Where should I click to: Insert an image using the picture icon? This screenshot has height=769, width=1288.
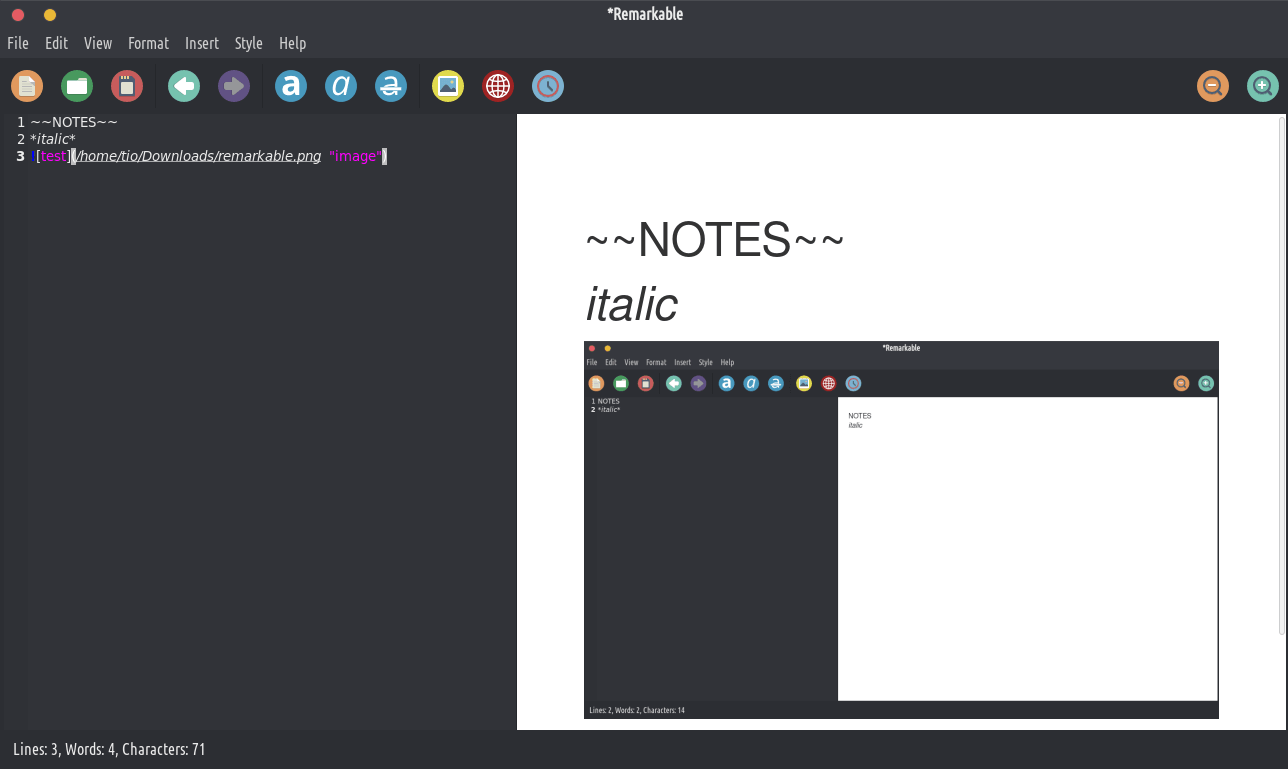(x=448, y=86)
